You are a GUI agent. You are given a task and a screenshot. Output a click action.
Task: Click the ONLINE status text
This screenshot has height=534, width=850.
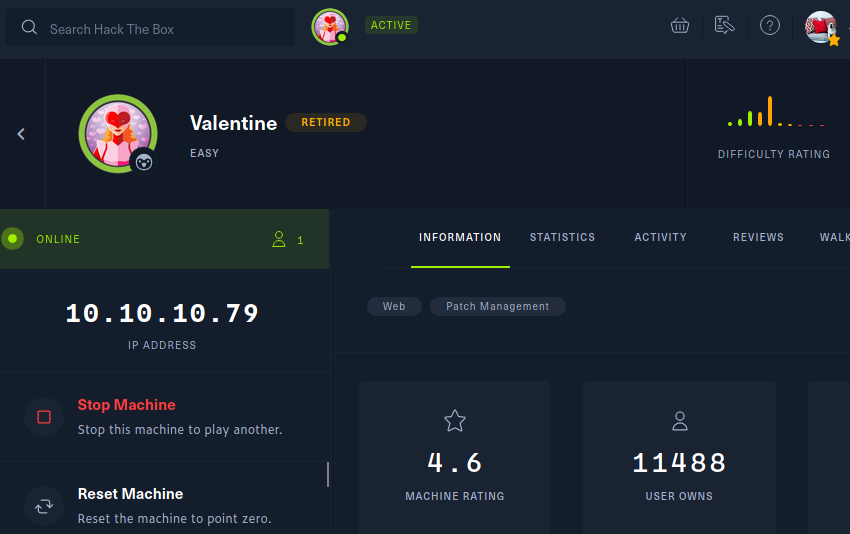tap(58, 239)
